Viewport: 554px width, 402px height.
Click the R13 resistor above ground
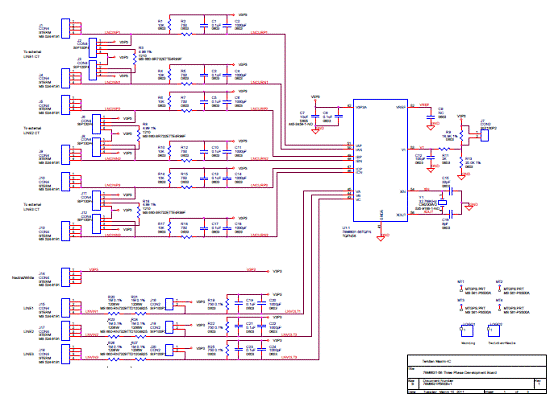click(x=461, y=163)
